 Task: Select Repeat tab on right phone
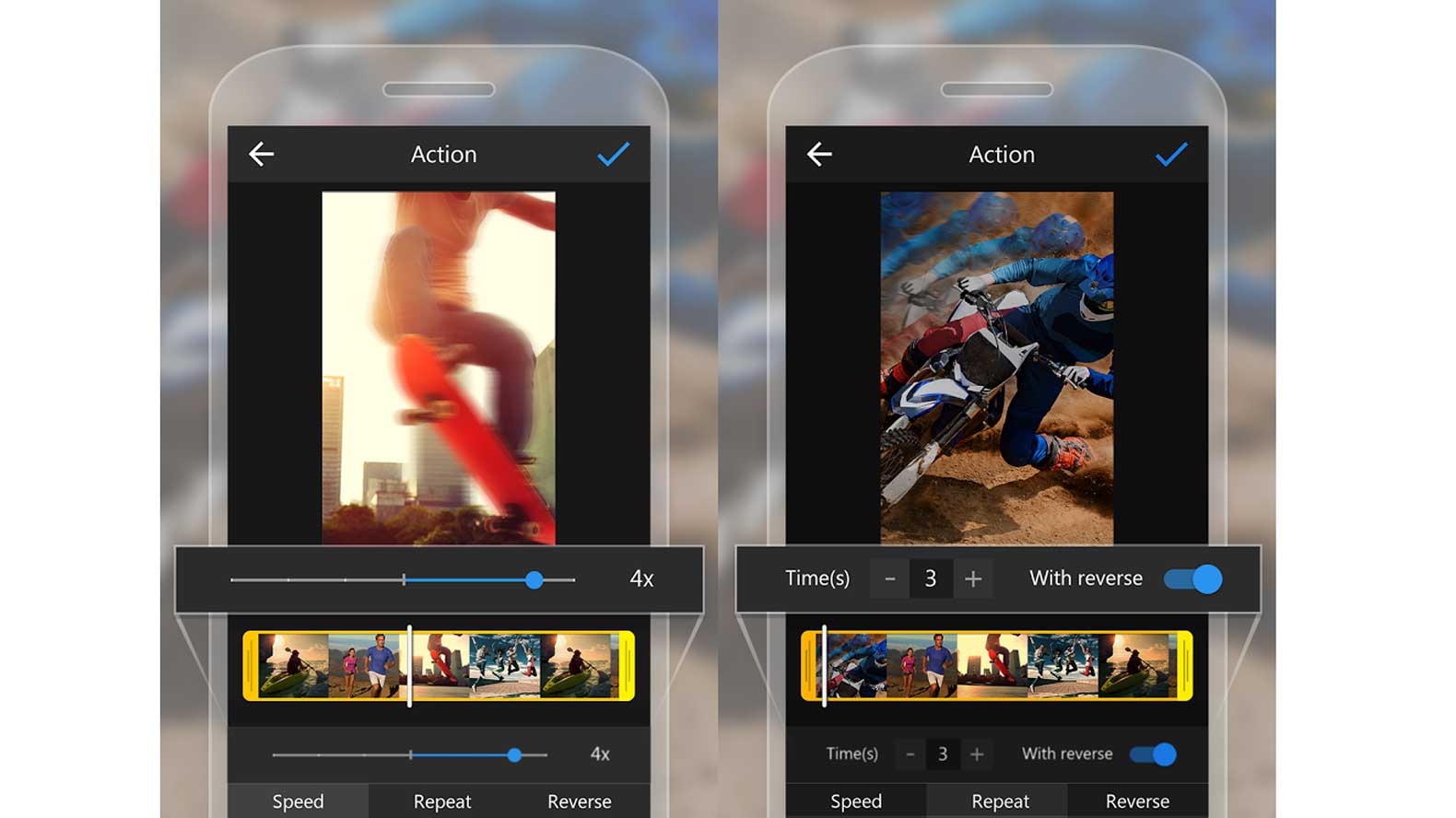1000,801
